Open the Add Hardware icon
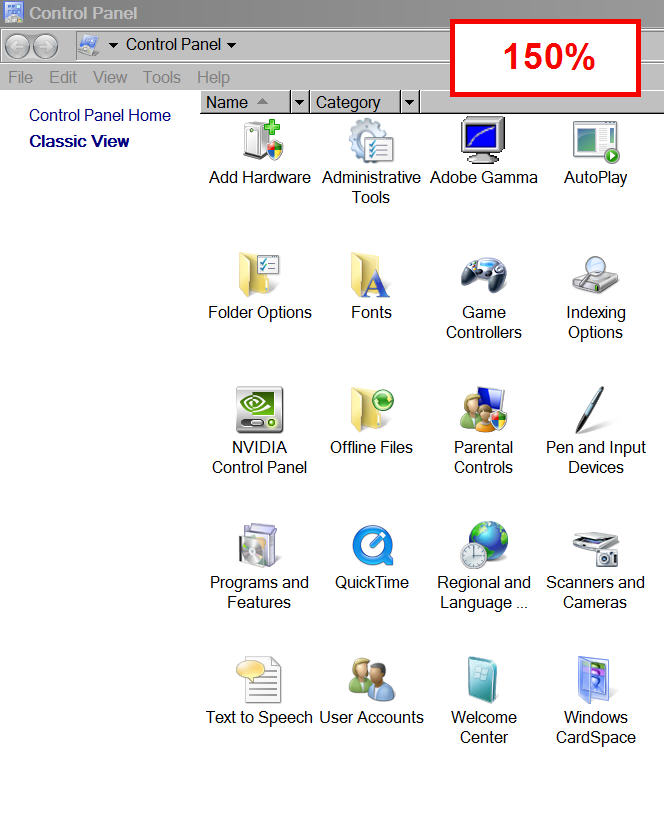 coord(263,139)
